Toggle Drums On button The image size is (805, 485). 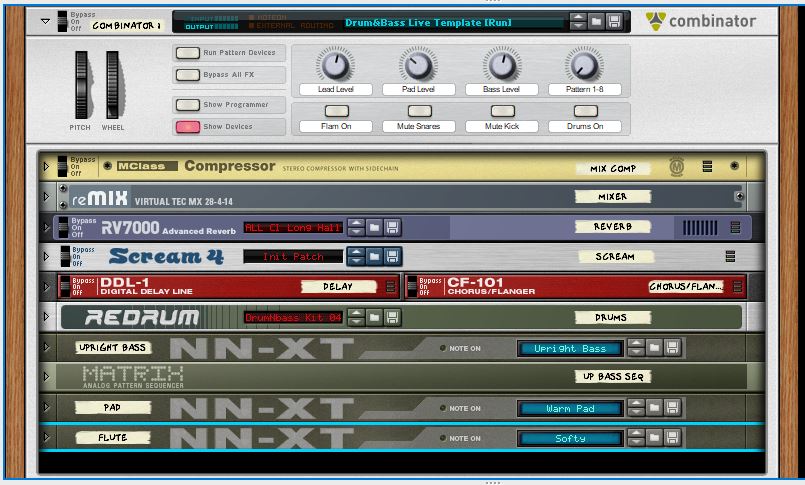(585, 111)
